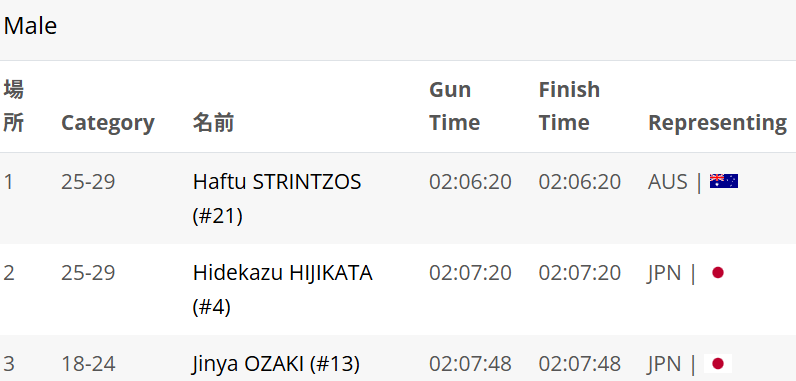The image size is (796, 381).
Task: Sort by the 名前 column header
Action: pyautogui.click(x=213, y=123)
